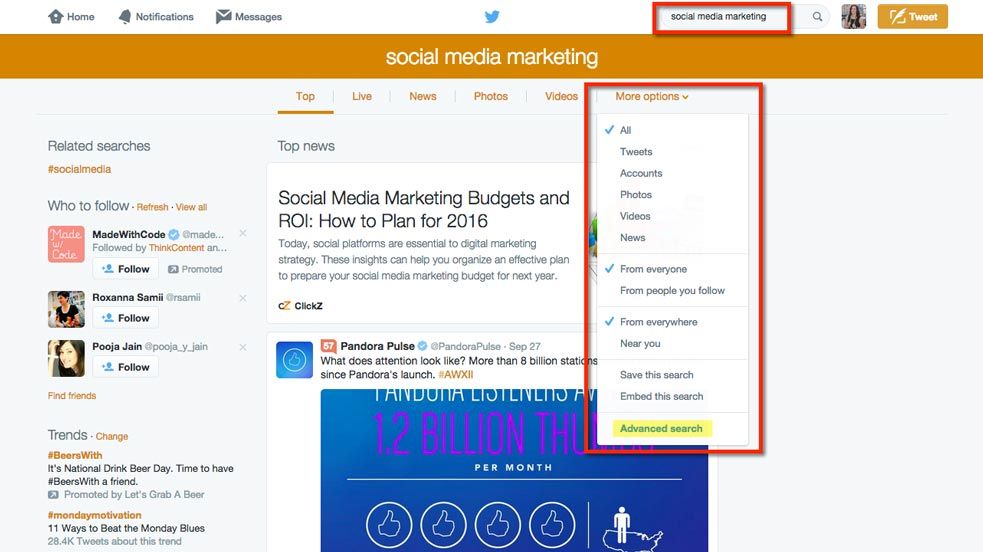The height and width of the screenshot is (552, 983).
Task: Click the search magnifier icon
Action: point(817,17)
